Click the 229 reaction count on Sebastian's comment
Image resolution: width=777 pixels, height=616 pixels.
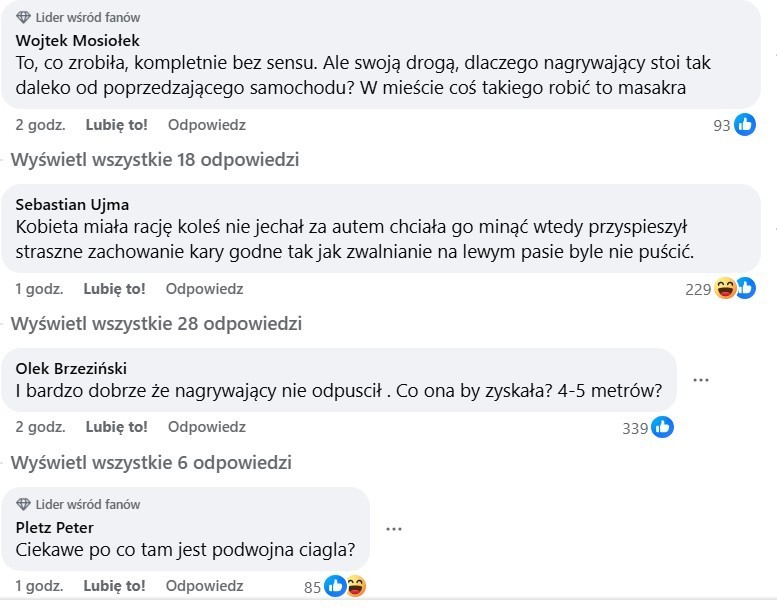click(697, 289)
